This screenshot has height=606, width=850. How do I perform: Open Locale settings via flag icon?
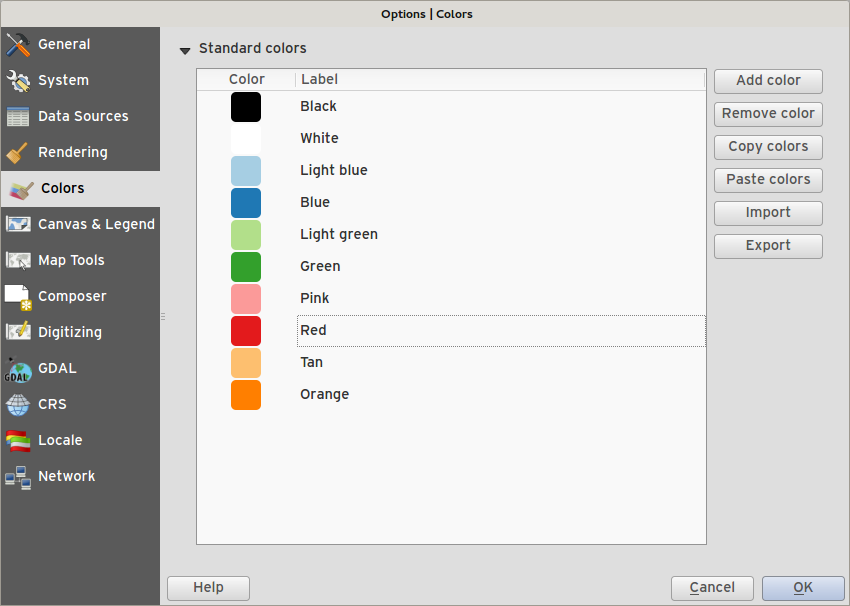coord(18,441)
